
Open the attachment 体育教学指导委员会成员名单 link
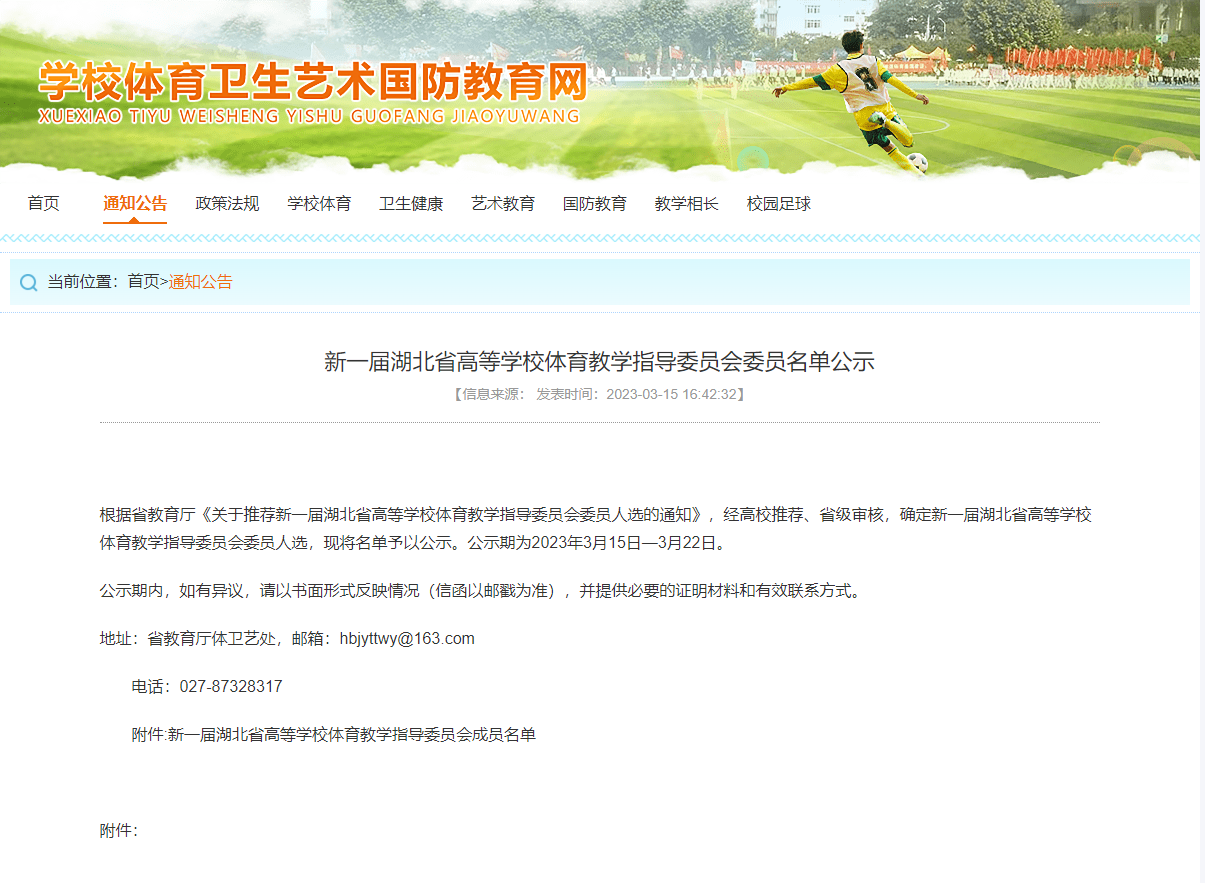(351, 735)
